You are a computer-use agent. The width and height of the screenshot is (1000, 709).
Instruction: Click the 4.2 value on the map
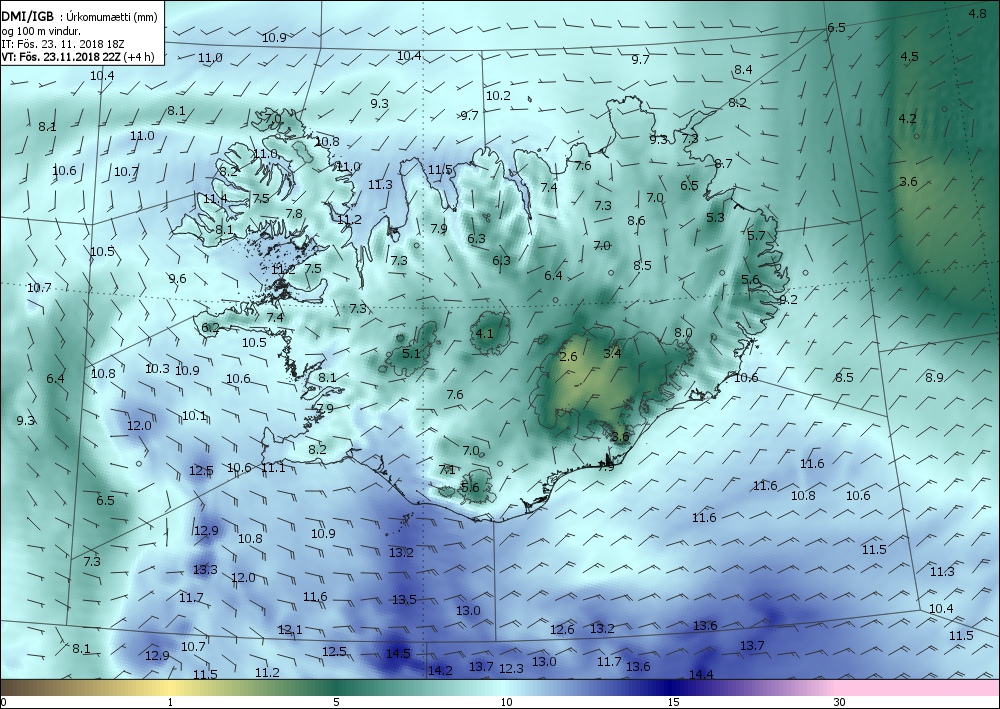point(908,119)
